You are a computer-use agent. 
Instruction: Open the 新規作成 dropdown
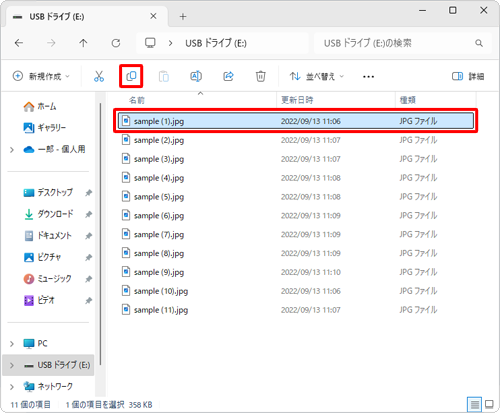tap(41, 76)
